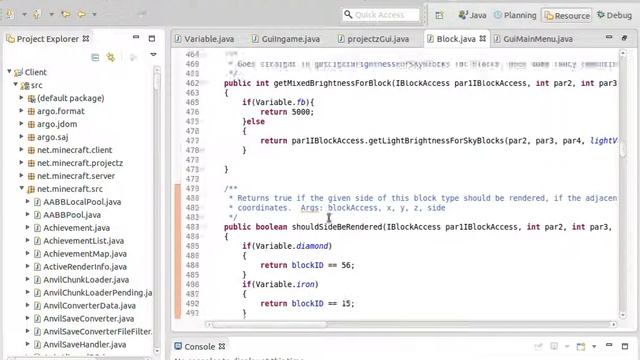This screenshot has width=640, height=360.
Task: Maximize the Project Explorer panel
Action: click(152, 39)
